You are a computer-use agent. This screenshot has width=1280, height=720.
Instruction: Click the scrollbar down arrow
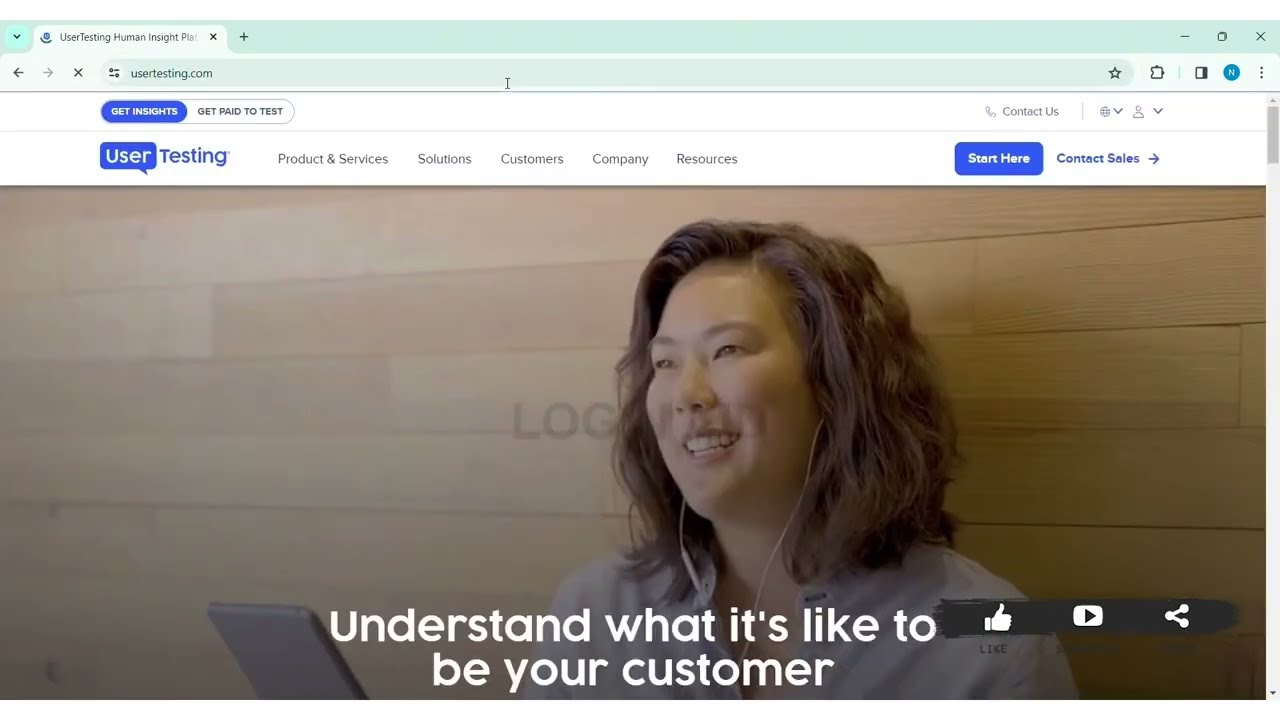pos(1273,692)
